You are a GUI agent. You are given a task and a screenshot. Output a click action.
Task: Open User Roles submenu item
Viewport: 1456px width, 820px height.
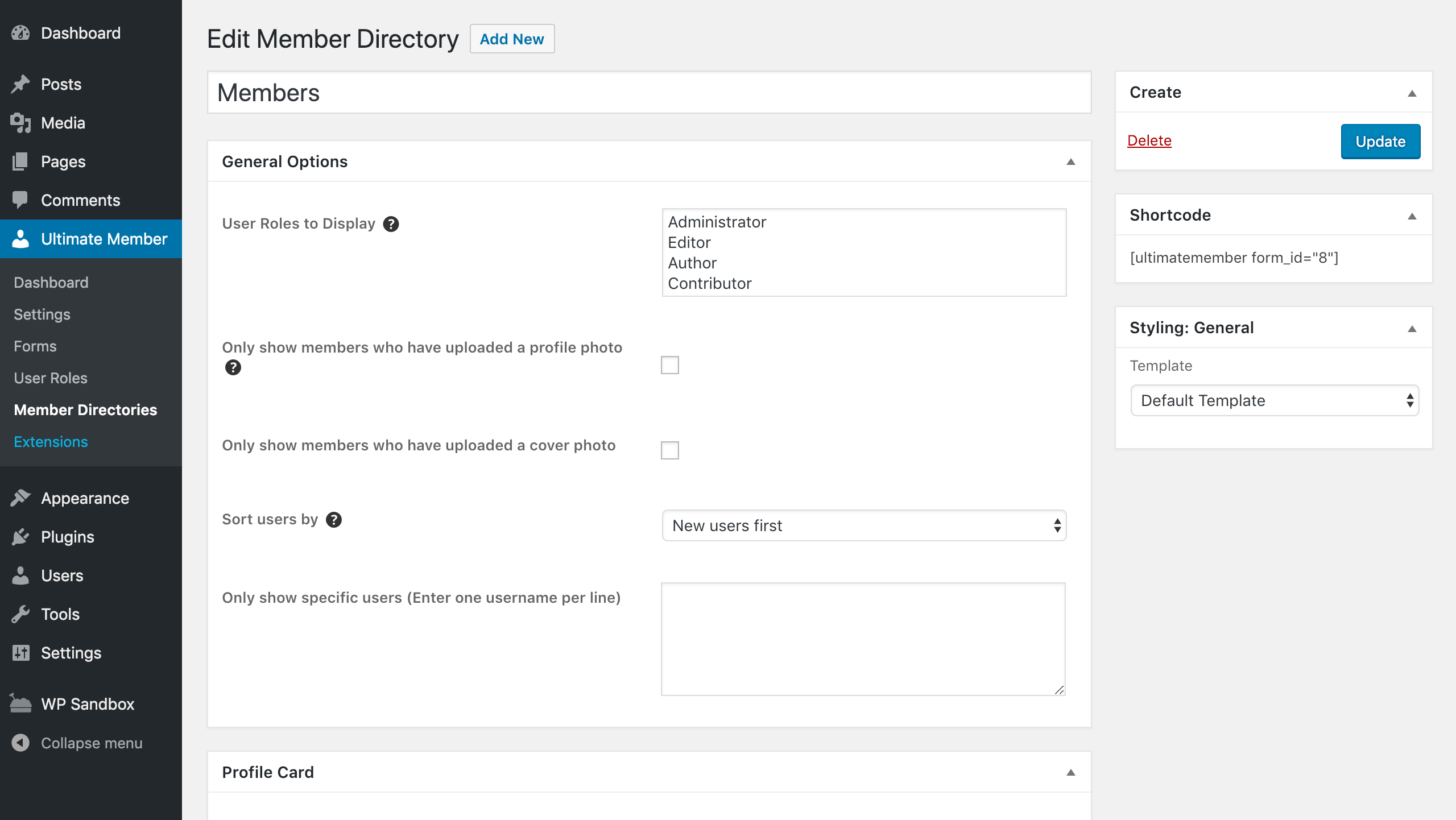51,378
